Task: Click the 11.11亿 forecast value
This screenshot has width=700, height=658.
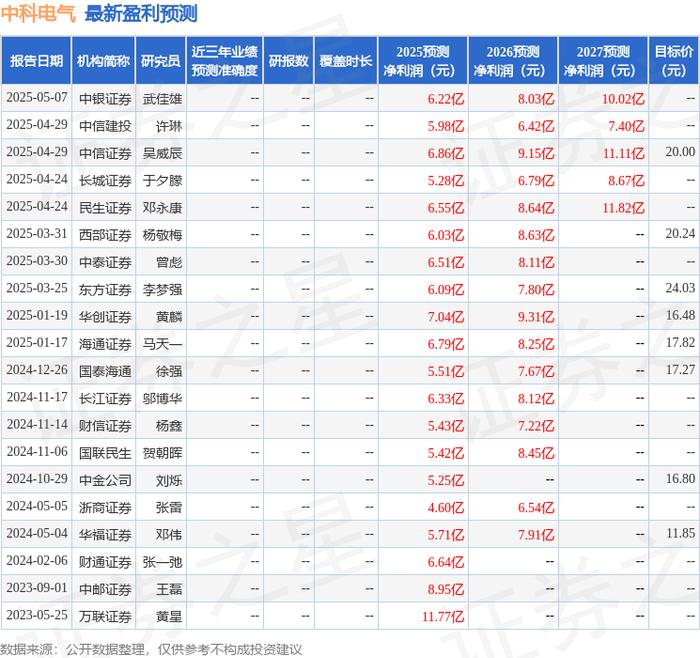Action: [x=624, y=153]
